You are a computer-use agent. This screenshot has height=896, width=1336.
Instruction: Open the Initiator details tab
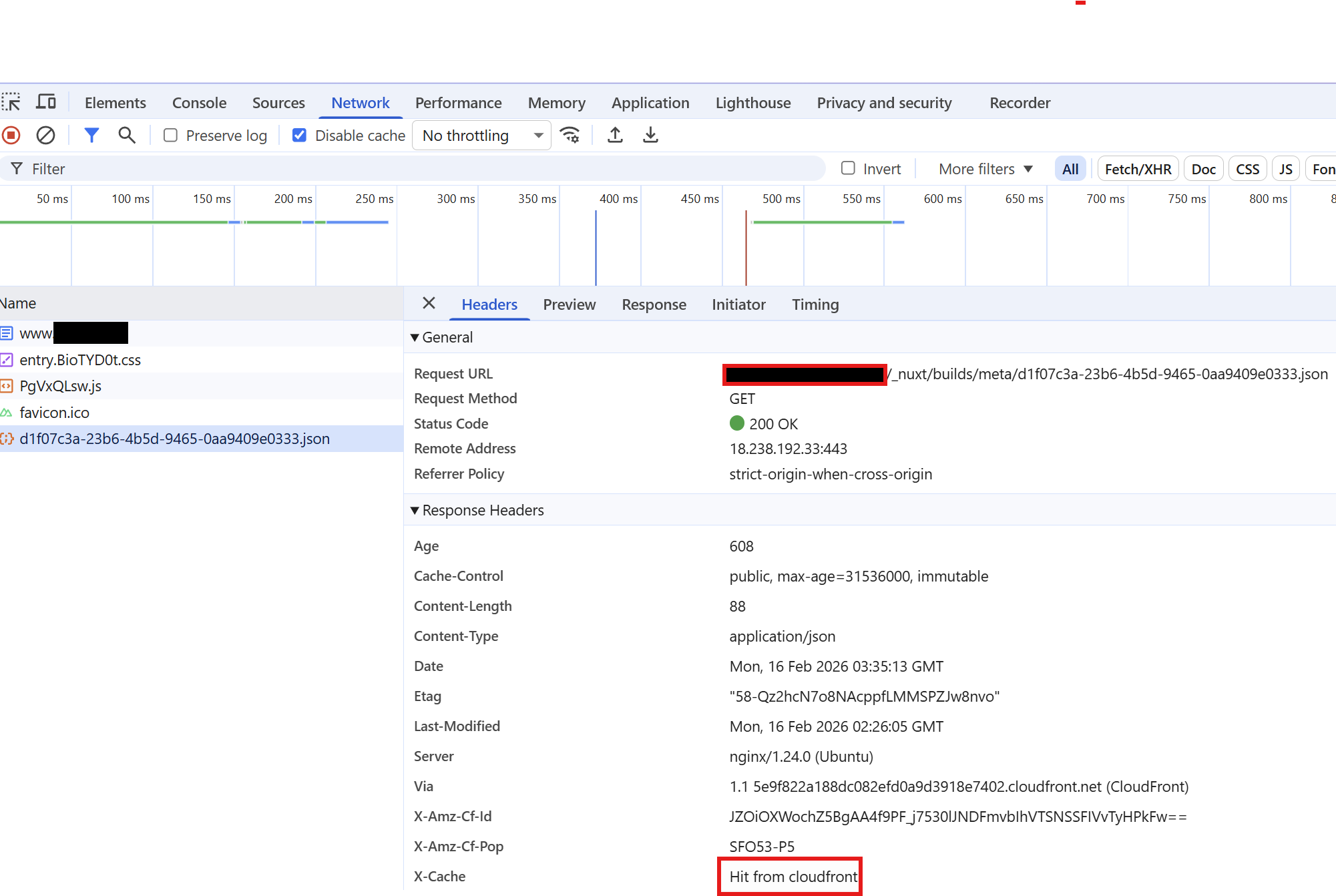click(738, 304)
